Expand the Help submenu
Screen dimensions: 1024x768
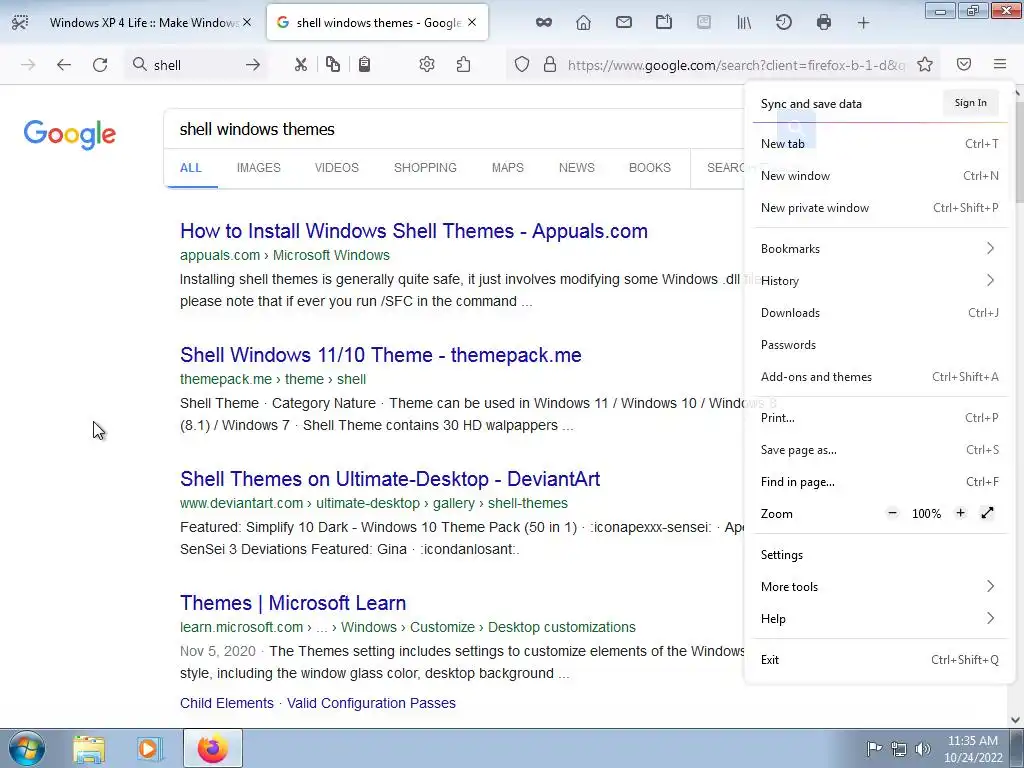coord(880,618)
